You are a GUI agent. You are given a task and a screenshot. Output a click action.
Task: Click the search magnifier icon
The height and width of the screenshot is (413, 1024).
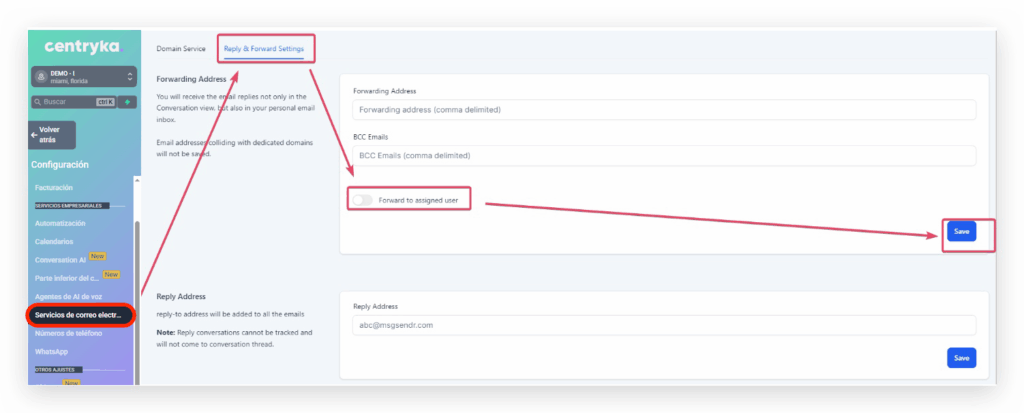(x=37, y=102)
